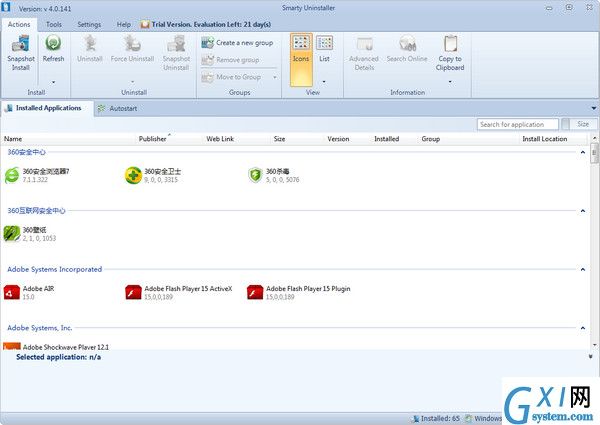
Task: Click Remove group in ribbon
Action: tap(231, 60)
